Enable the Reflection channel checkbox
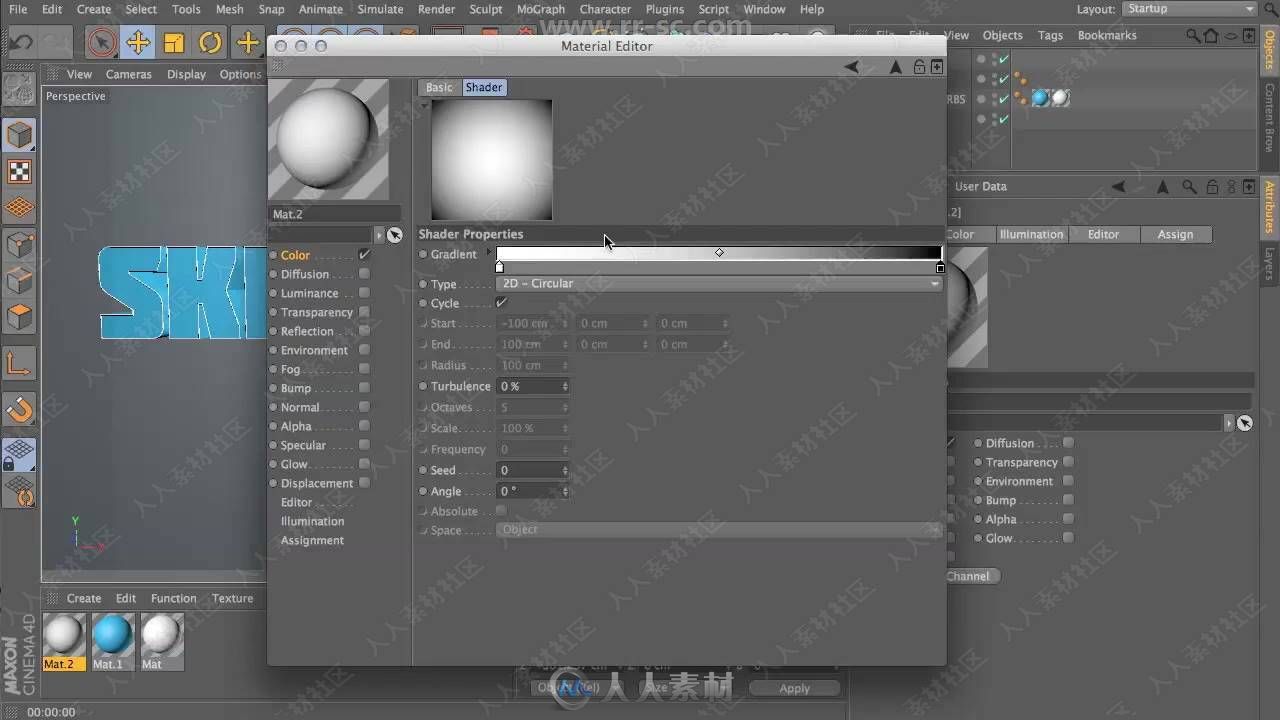The image size is (1280, 720). [x=364, y=331]
